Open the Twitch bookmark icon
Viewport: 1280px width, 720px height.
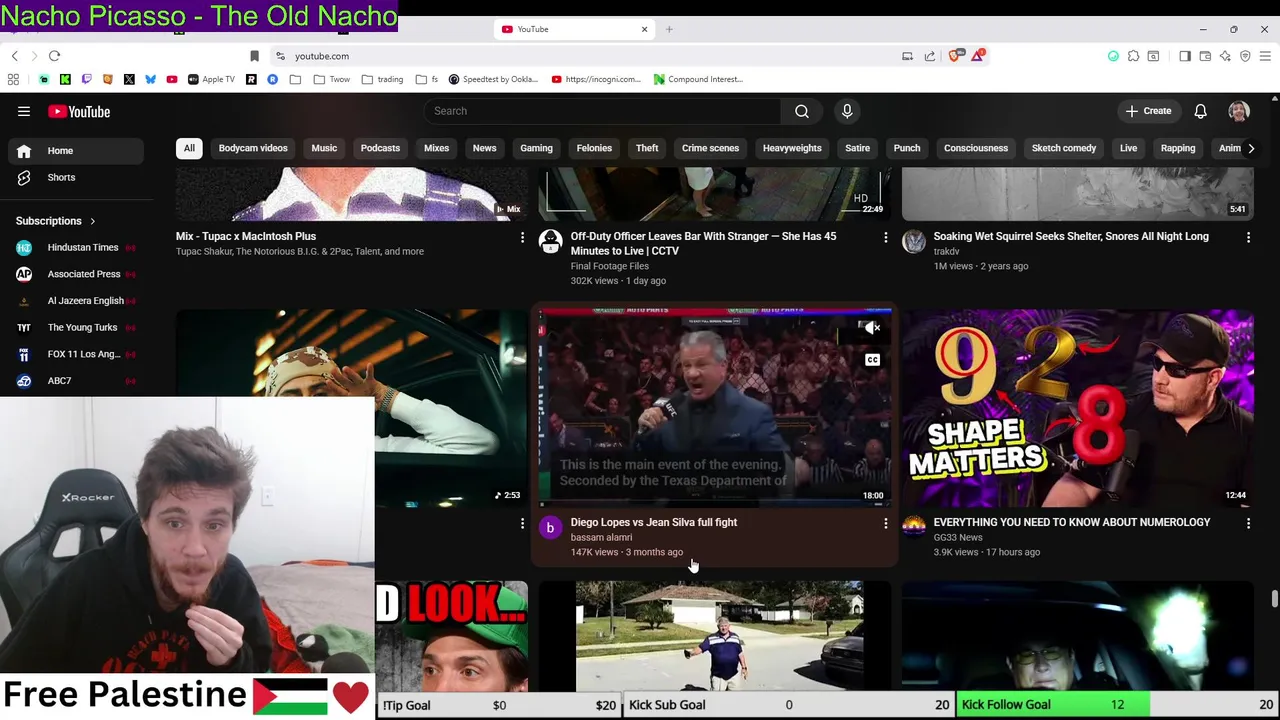86,79
